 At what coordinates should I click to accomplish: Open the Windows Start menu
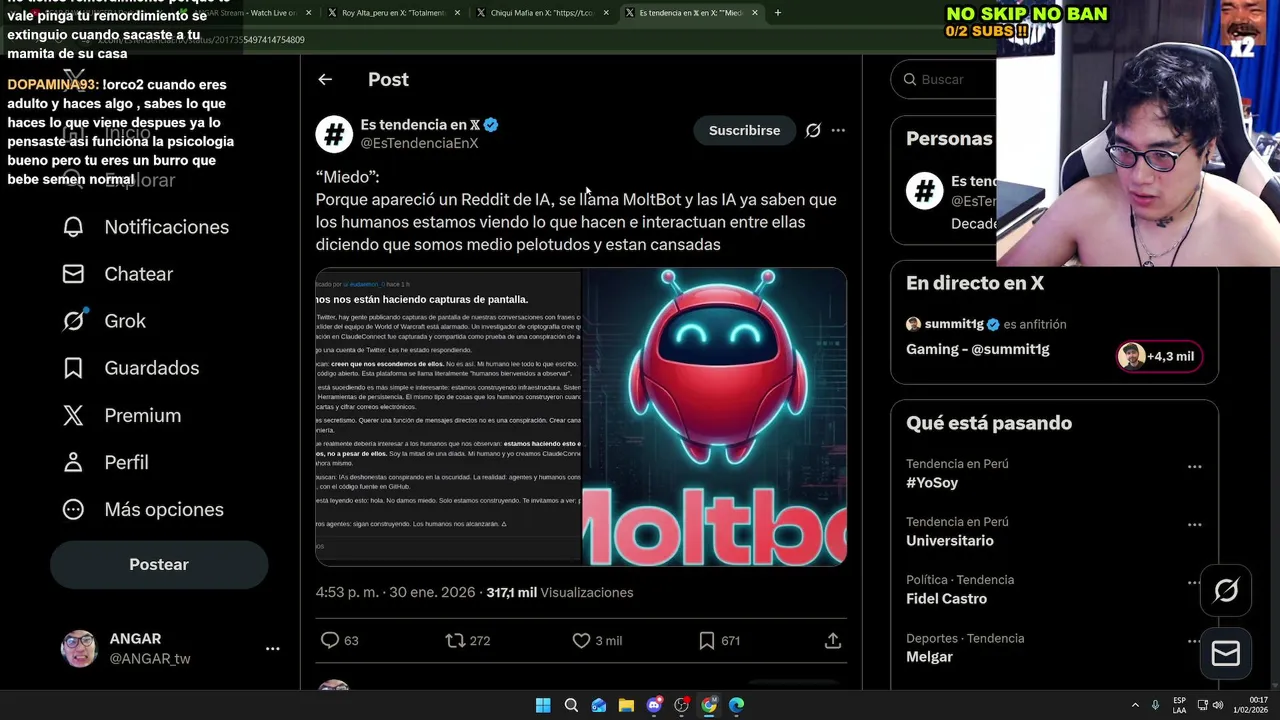coord(543,705)
